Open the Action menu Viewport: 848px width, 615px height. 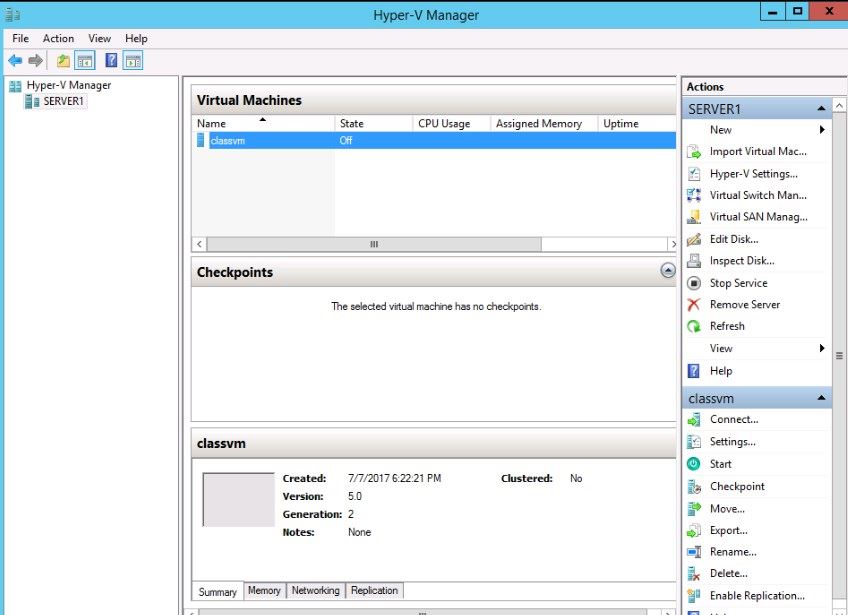[58, 38]
